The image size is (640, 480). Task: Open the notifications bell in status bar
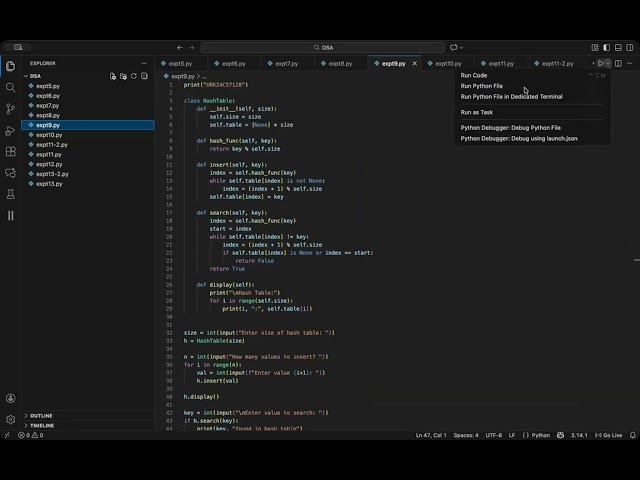(x=633, y=435)
